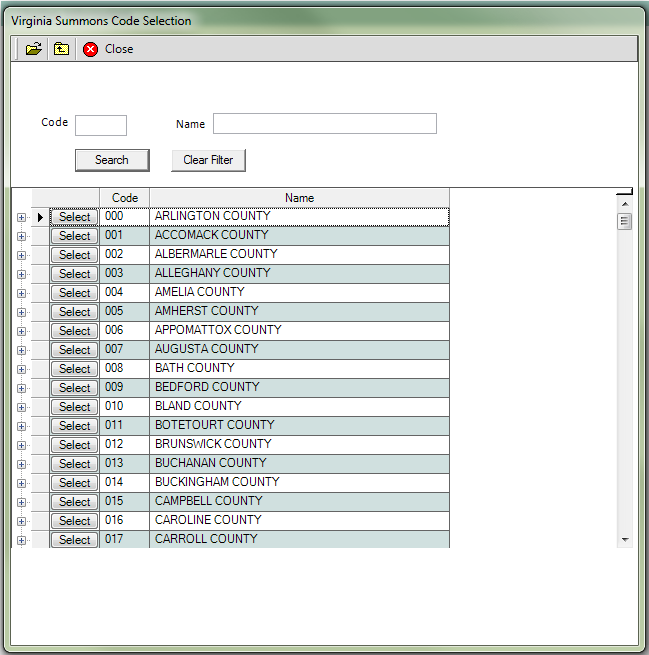Click the Botetourt County name cell
Screen dimensions: 649x655
pyautogui.click(x=299, y=425)
